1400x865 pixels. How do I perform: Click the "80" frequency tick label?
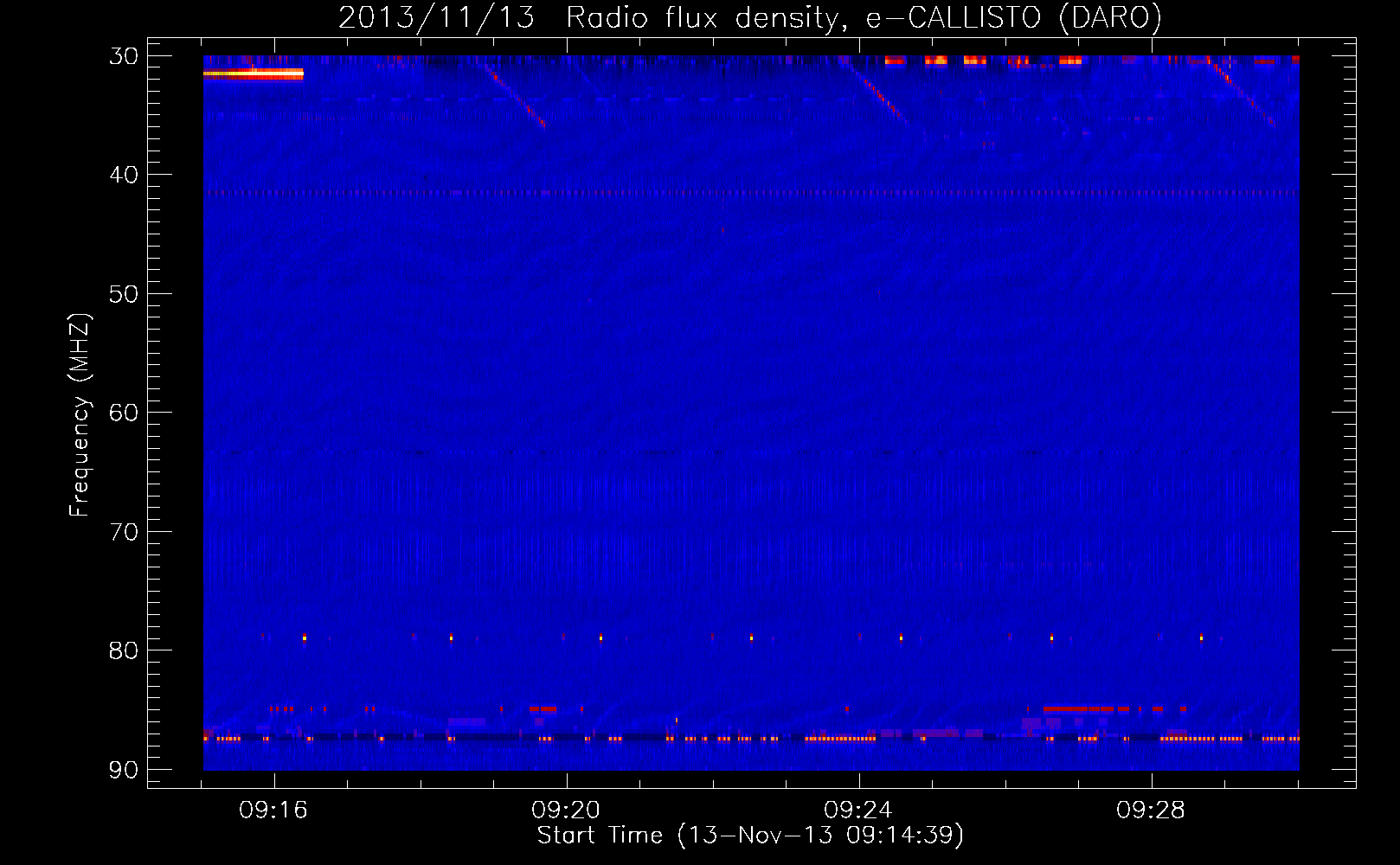(x=124, y=650)
